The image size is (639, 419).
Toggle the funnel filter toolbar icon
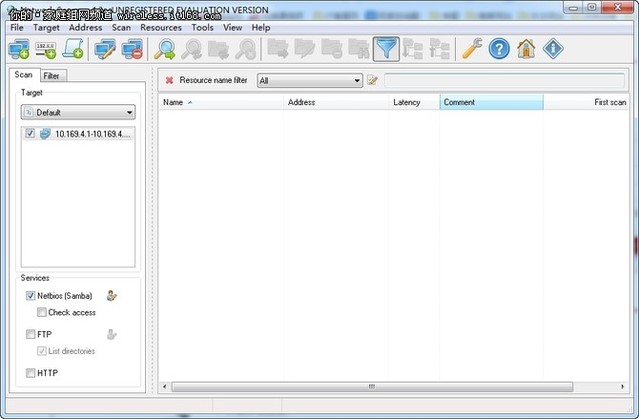(x=386, y=48)
